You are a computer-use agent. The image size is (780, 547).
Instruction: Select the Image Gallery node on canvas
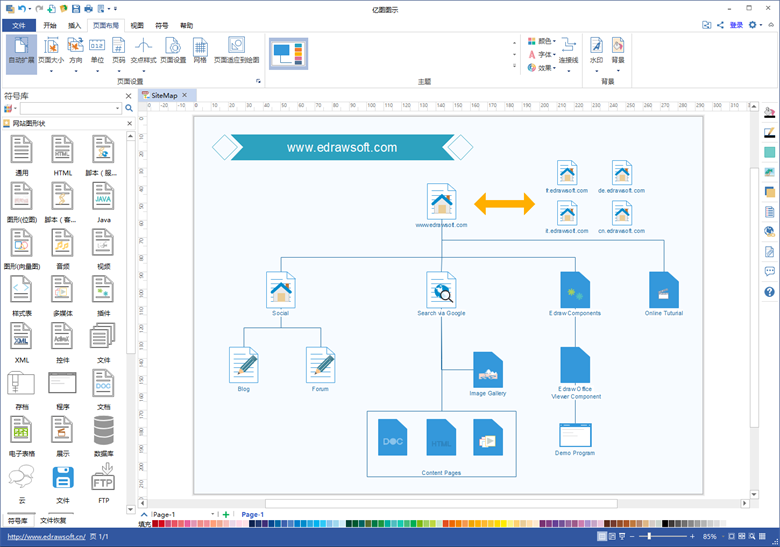(488, 373)
